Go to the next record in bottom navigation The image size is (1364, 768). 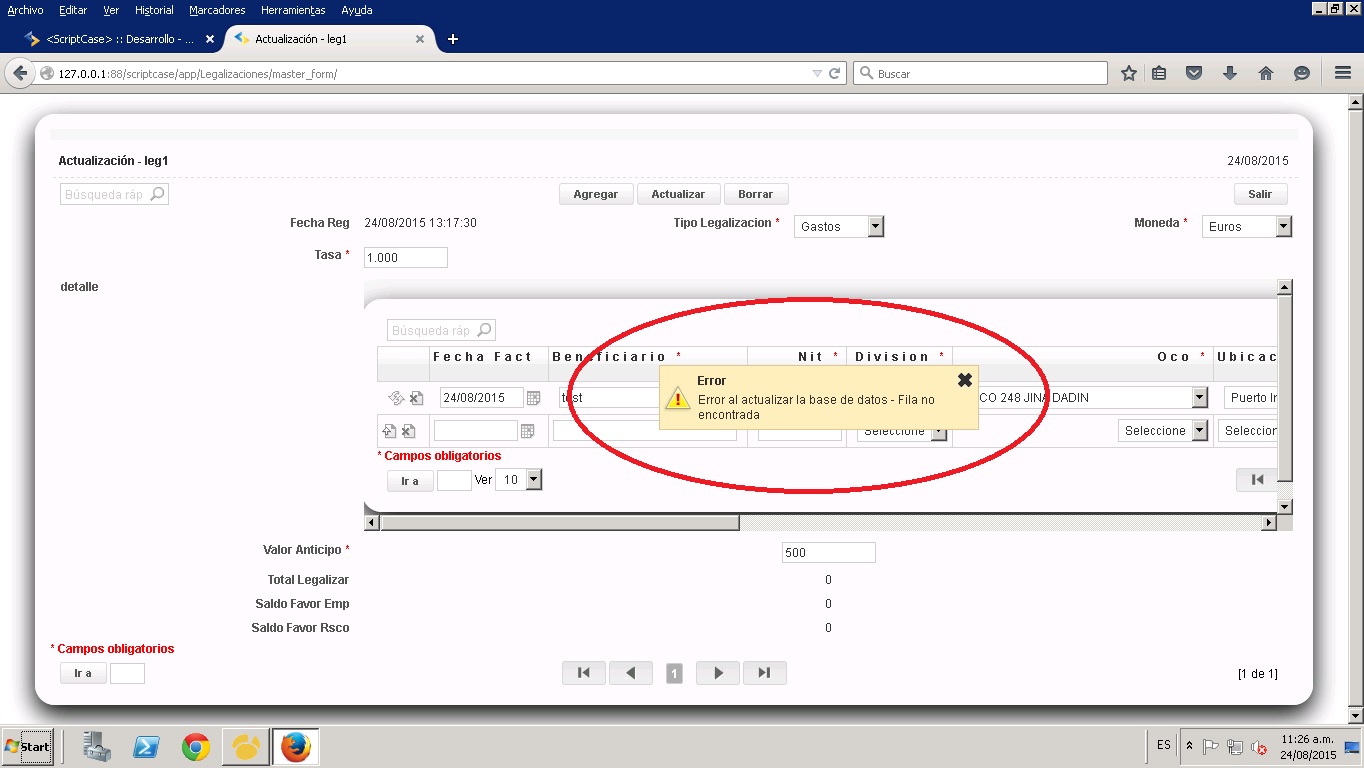[x=718, y=673]
